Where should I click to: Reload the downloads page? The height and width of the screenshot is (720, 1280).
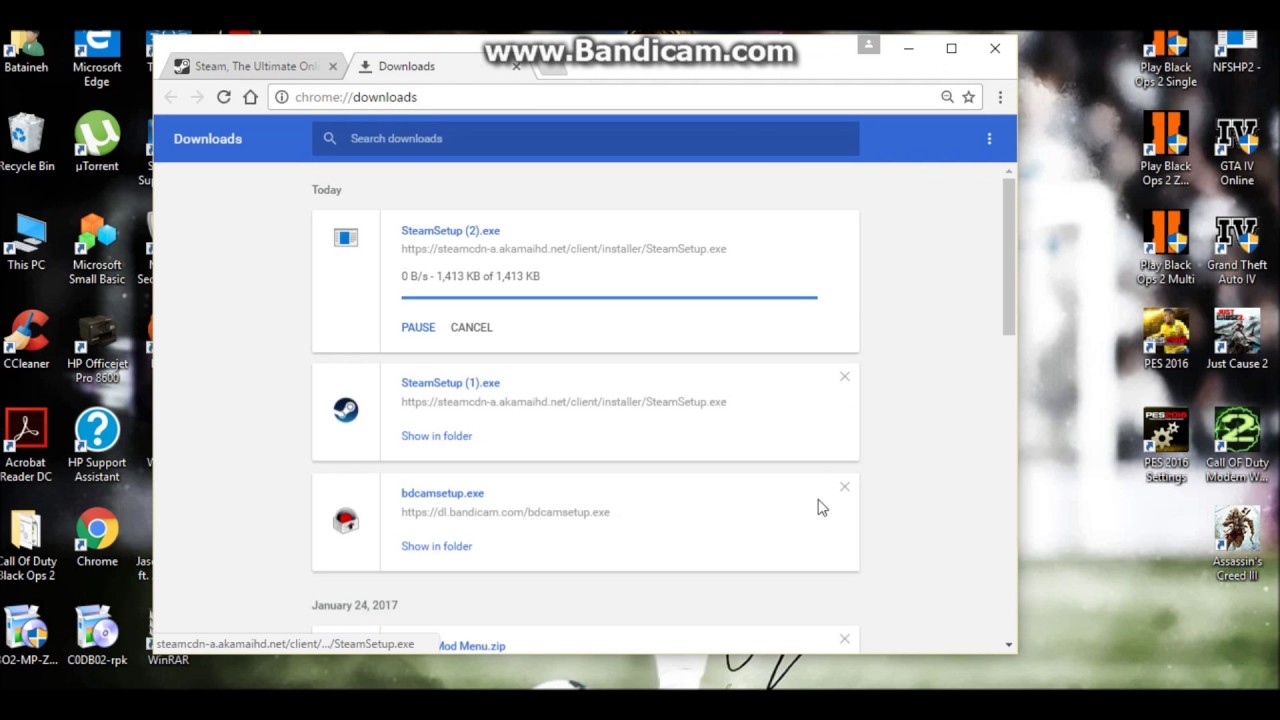coord(224,97)
